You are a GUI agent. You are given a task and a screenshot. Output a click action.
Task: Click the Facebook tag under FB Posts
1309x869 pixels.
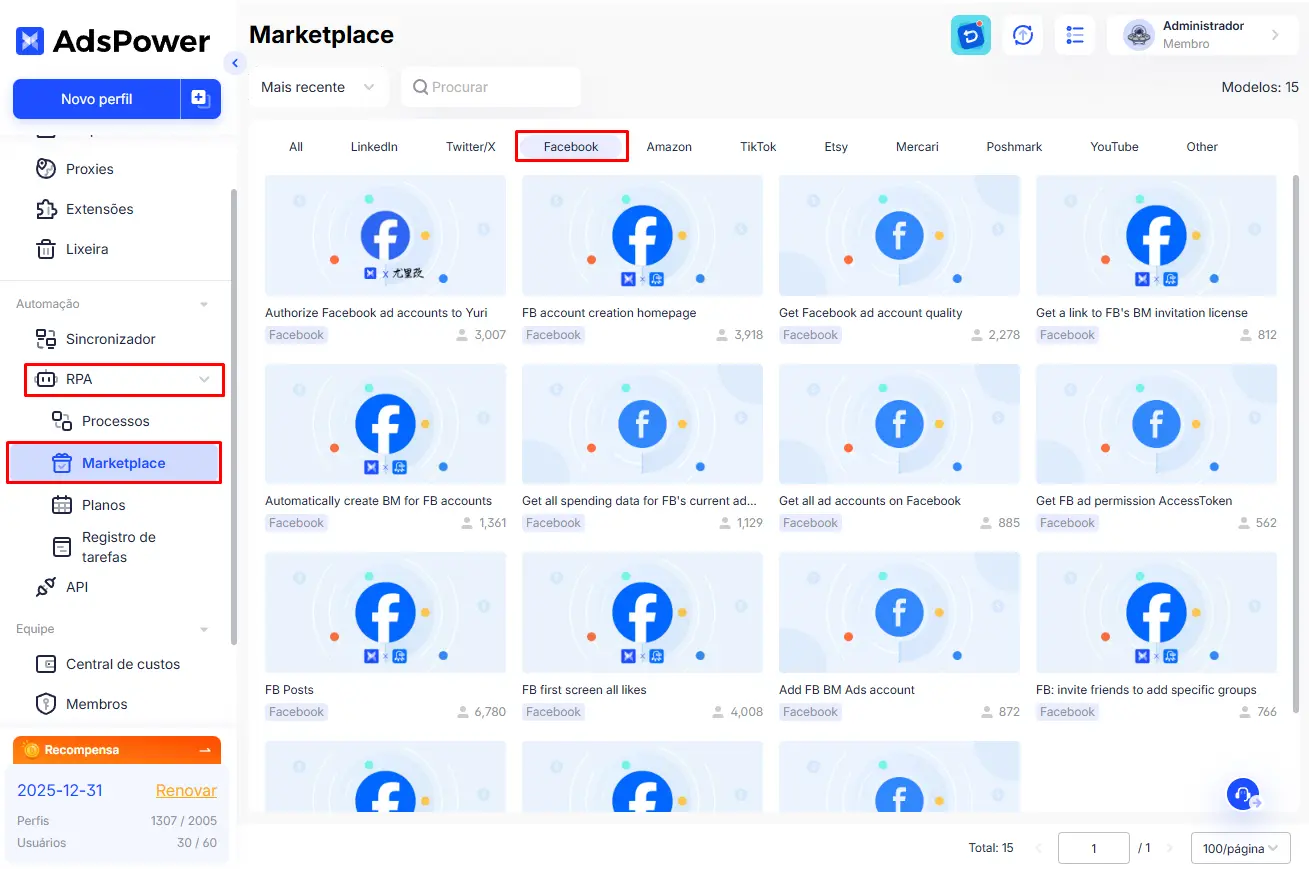click(x=296, y=712)
